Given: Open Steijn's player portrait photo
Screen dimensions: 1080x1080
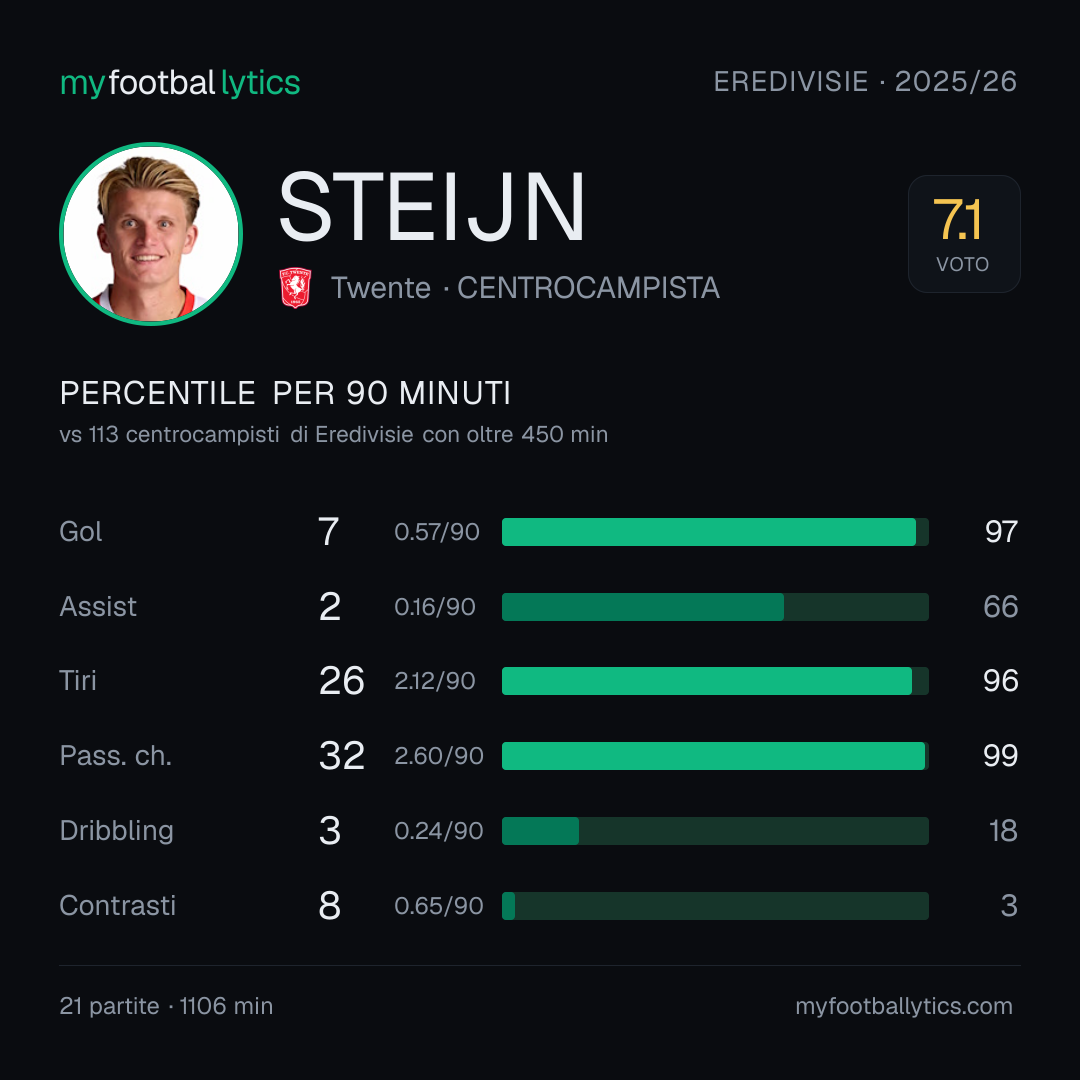Looking at the screenshot, I should (151, 233).
